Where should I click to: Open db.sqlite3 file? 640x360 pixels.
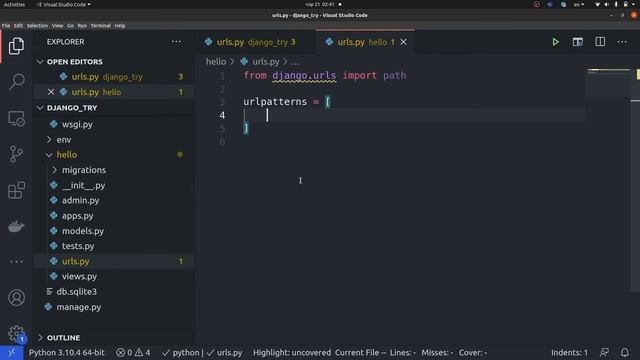pyautogui.click(x=76, y=292)
